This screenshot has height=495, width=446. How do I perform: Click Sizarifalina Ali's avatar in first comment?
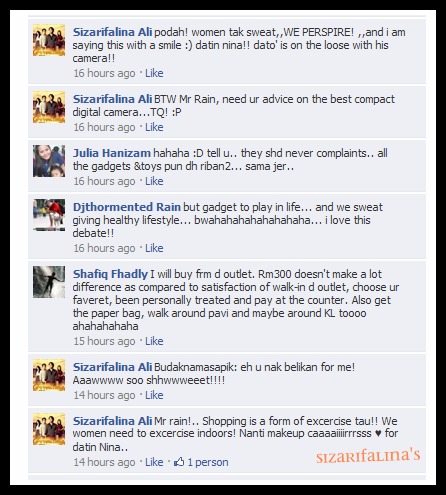(49, 40)
